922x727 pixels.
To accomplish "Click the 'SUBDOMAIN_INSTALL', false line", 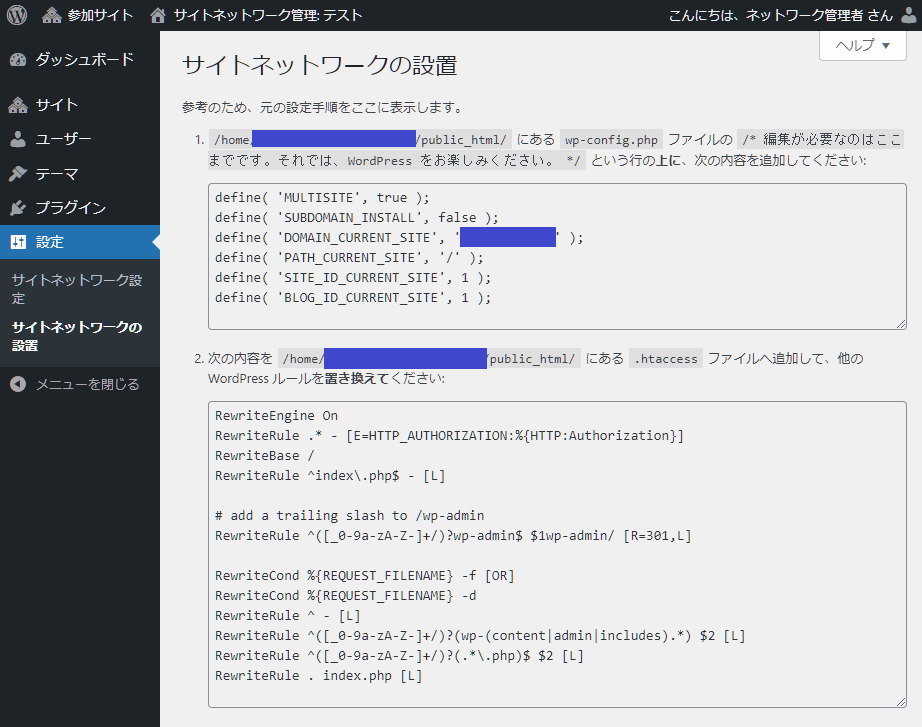I will click(356, 218).
